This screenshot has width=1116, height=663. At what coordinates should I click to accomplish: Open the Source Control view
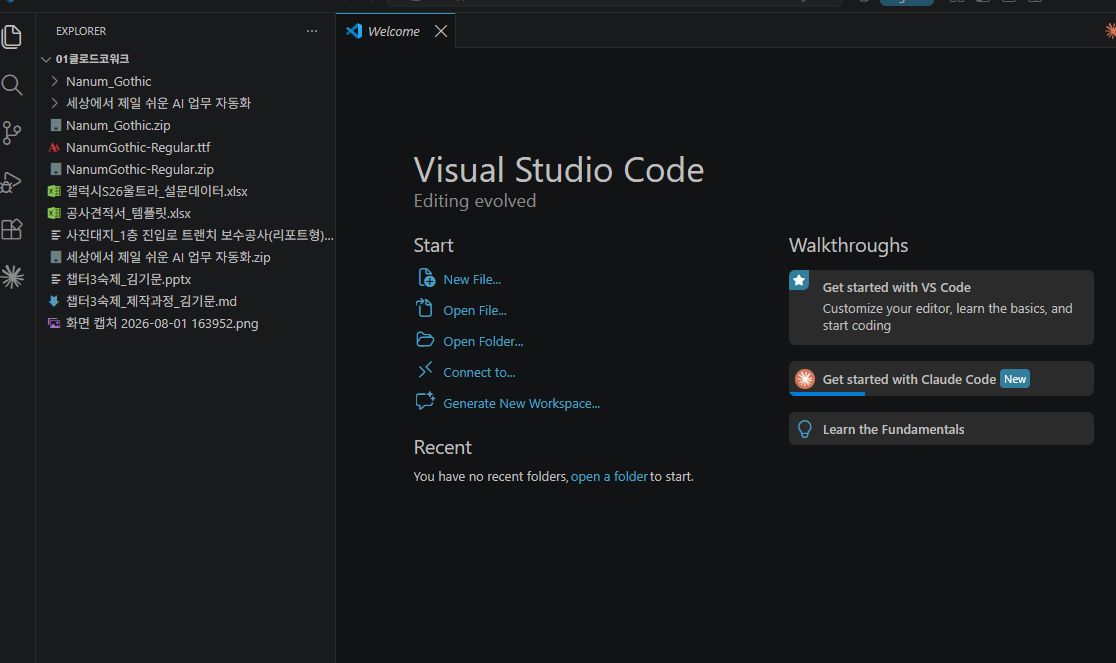12,133
